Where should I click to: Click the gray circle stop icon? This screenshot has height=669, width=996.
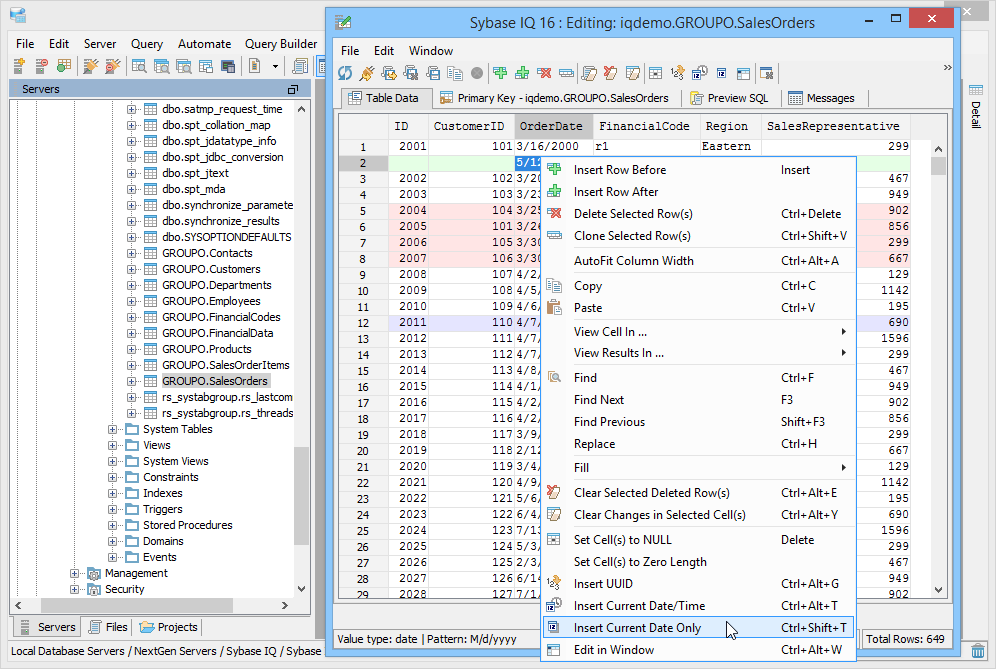477,73
